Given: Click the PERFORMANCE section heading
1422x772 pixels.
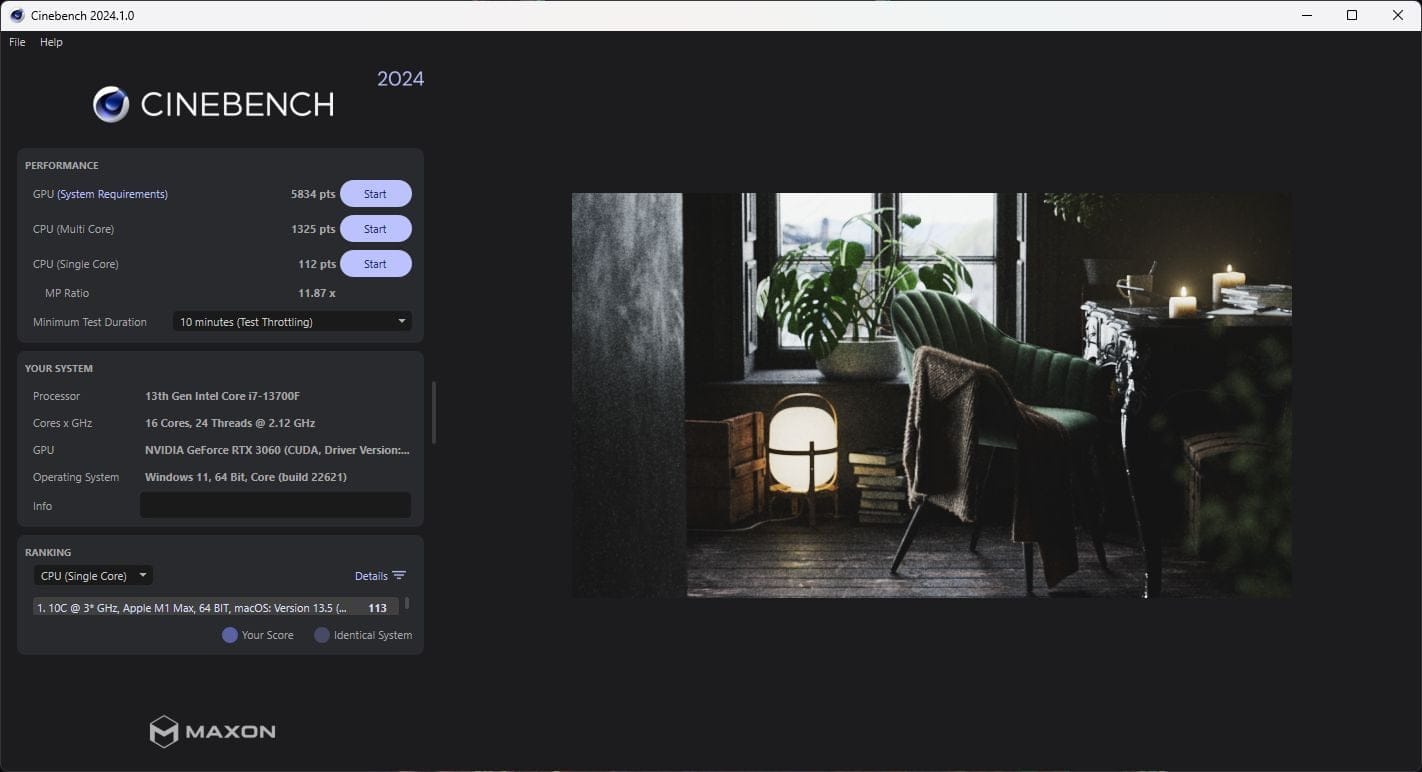Looking at the screenshot, I should 62,166.
